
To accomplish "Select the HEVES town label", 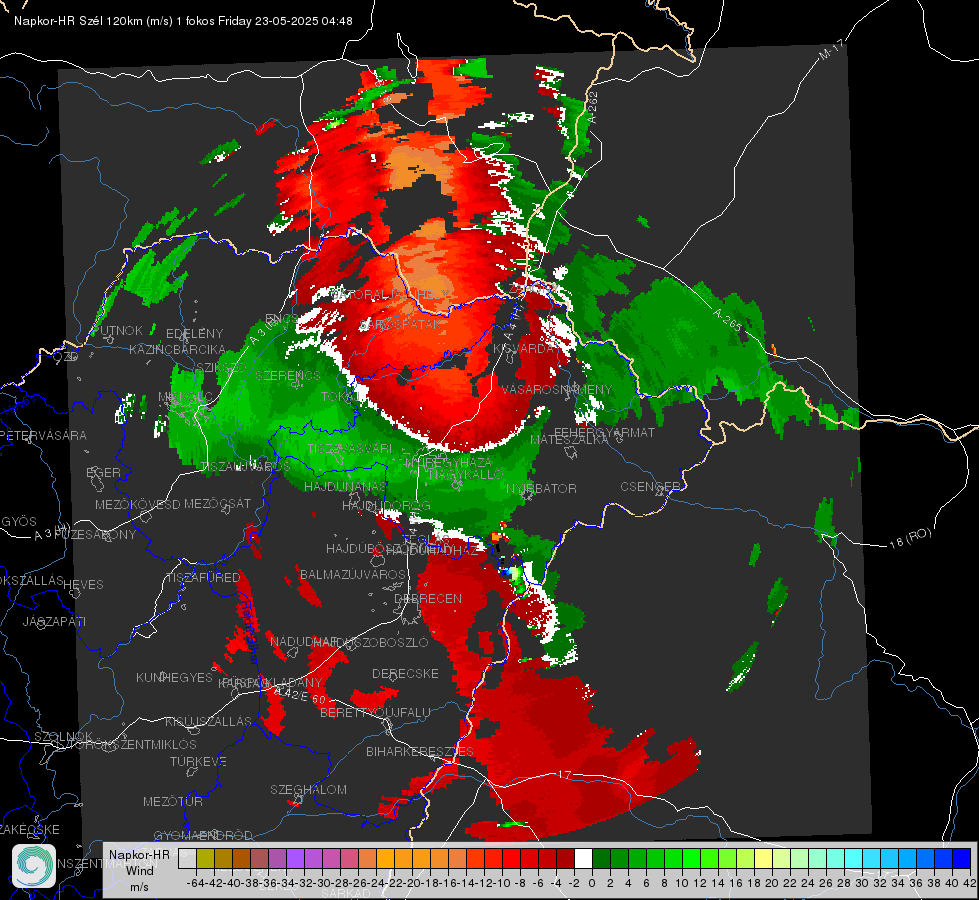I will tap(83, 584).
